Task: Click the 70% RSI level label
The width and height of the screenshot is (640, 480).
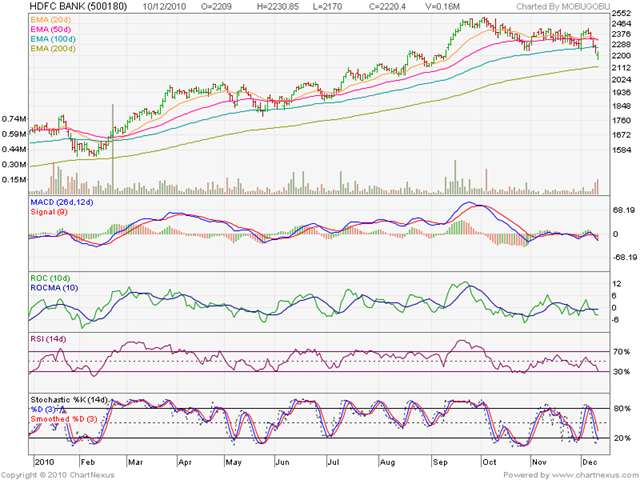Action: click(x=622, y=352)
